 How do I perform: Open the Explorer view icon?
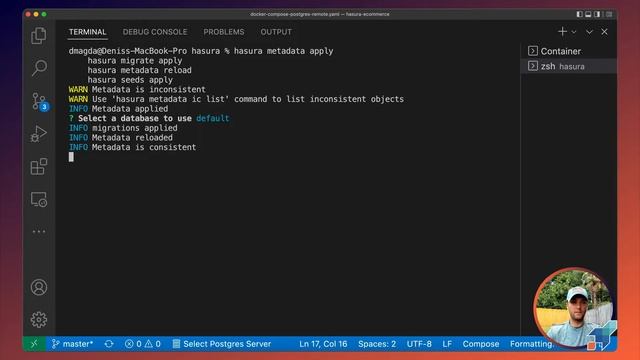(39, 36)
